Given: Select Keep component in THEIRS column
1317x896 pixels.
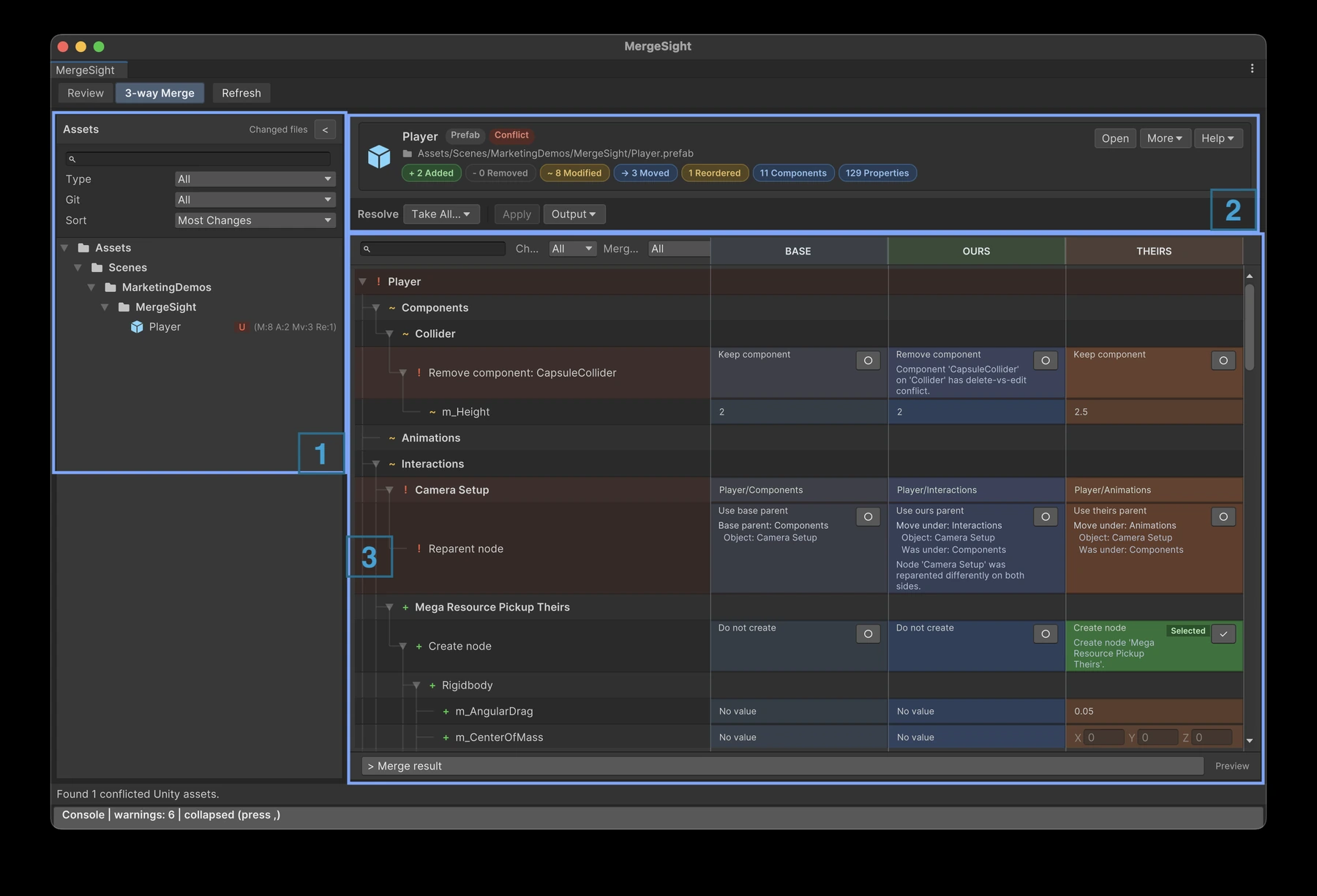Looking at the screenshot, I should [1223, 361].
